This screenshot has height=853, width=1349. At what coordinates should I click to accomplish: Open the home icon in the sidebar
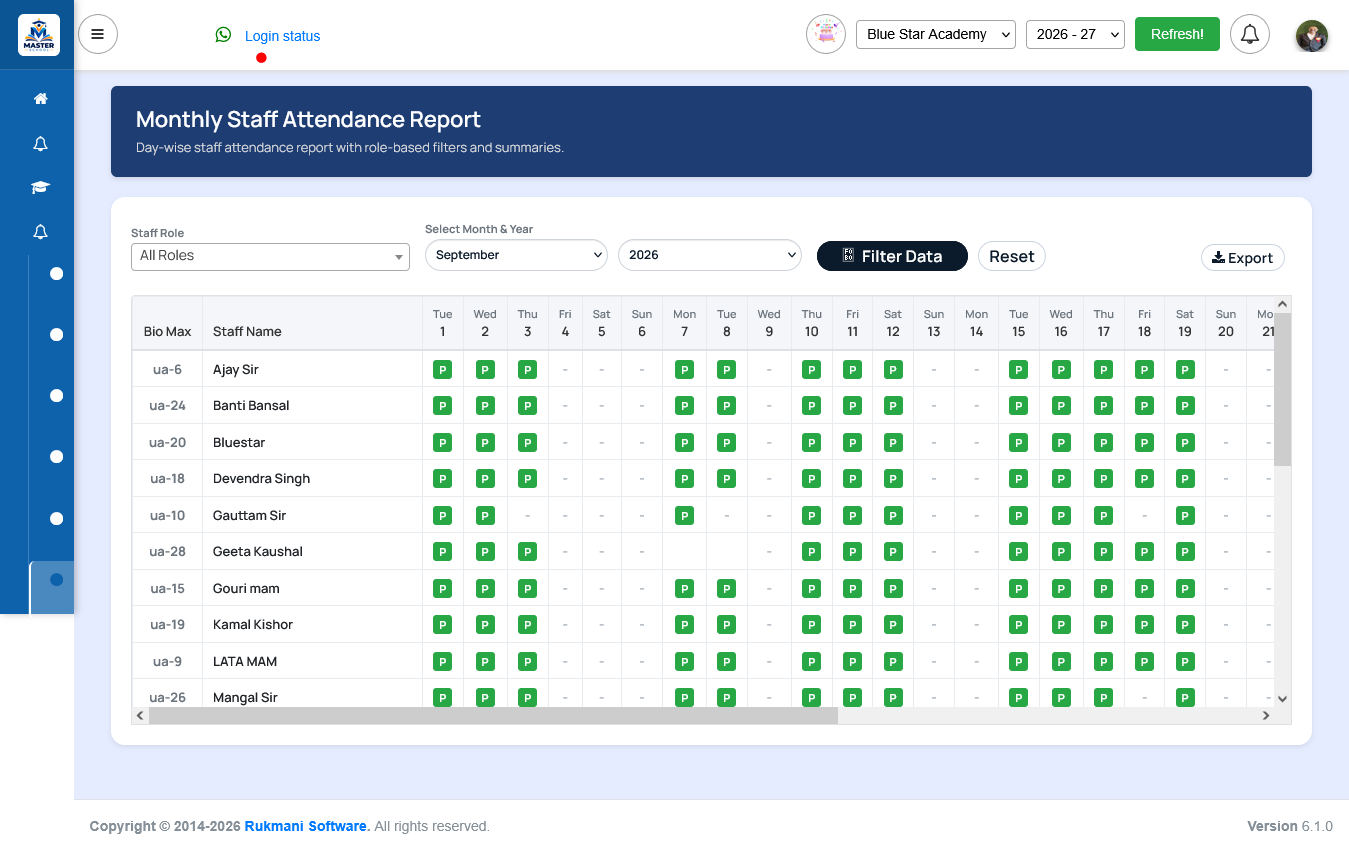[40, 99]
